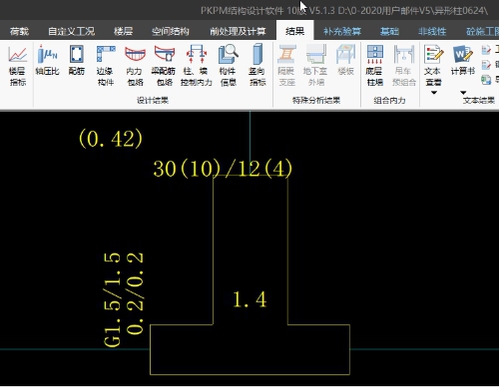
Task: Open the 砼施工图 tab at the right edge
Action: pyautogui.click(x=482, y=31)
